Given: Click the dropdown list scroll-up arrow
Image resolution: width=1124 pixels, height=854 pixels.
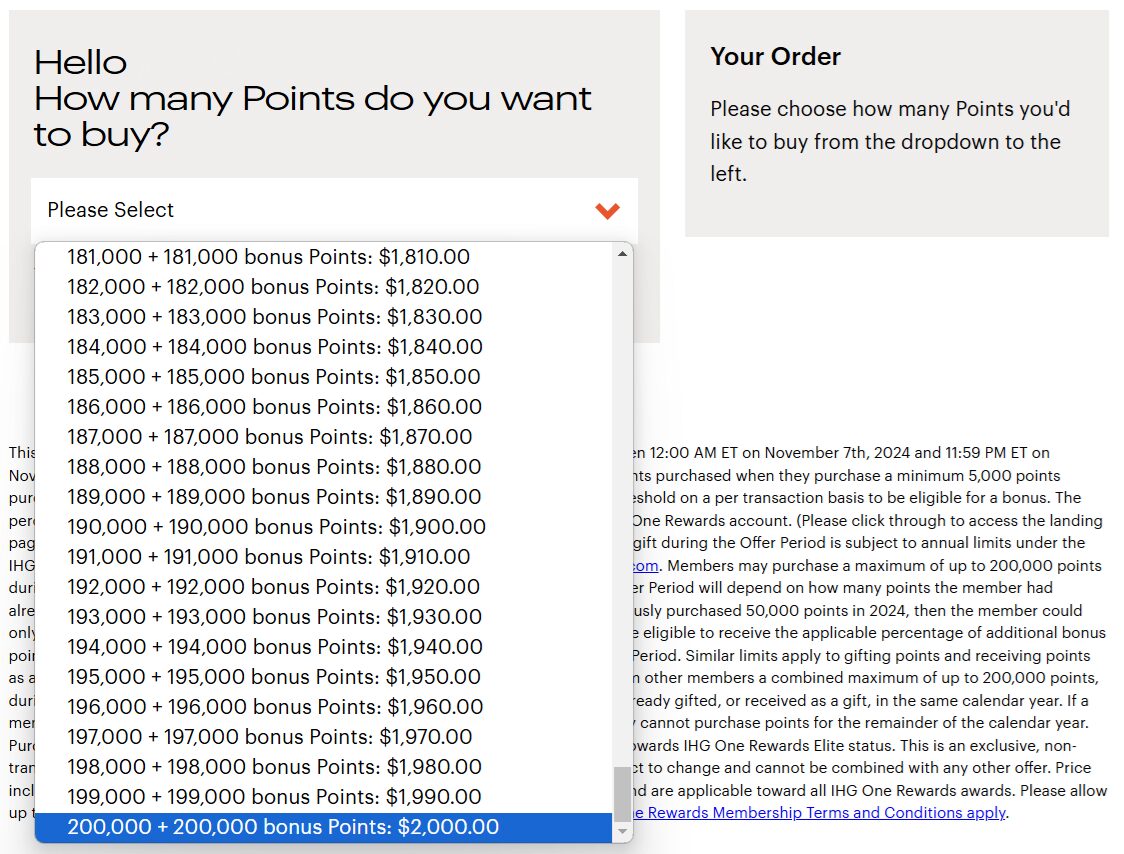Looking at the screenshot, I should coord(622,254).
